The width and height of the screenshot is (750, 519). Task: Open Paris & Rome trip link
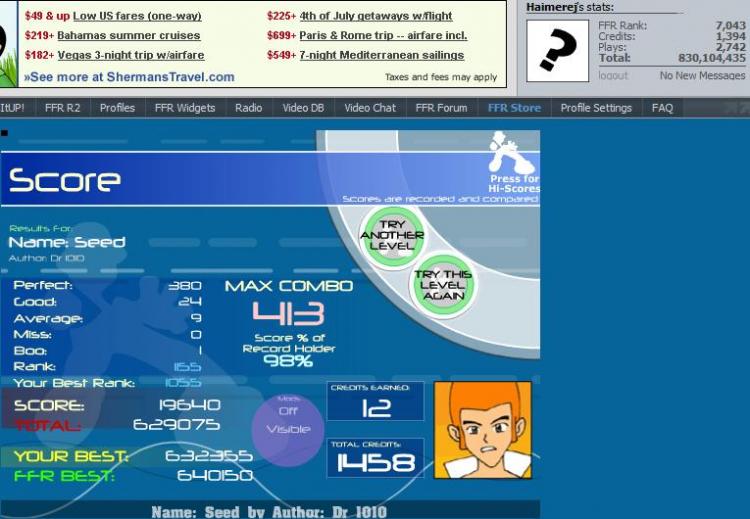pyautogui.click(x=383, y=35)
